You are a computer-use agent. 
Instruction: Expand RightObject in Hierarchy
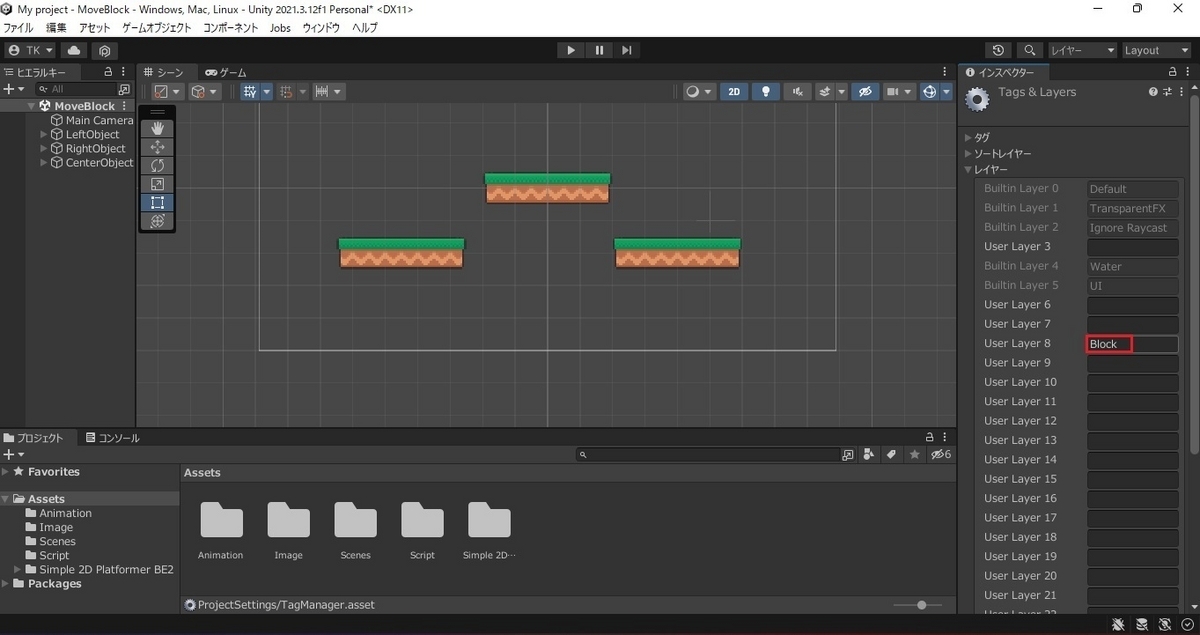(43, 148)
